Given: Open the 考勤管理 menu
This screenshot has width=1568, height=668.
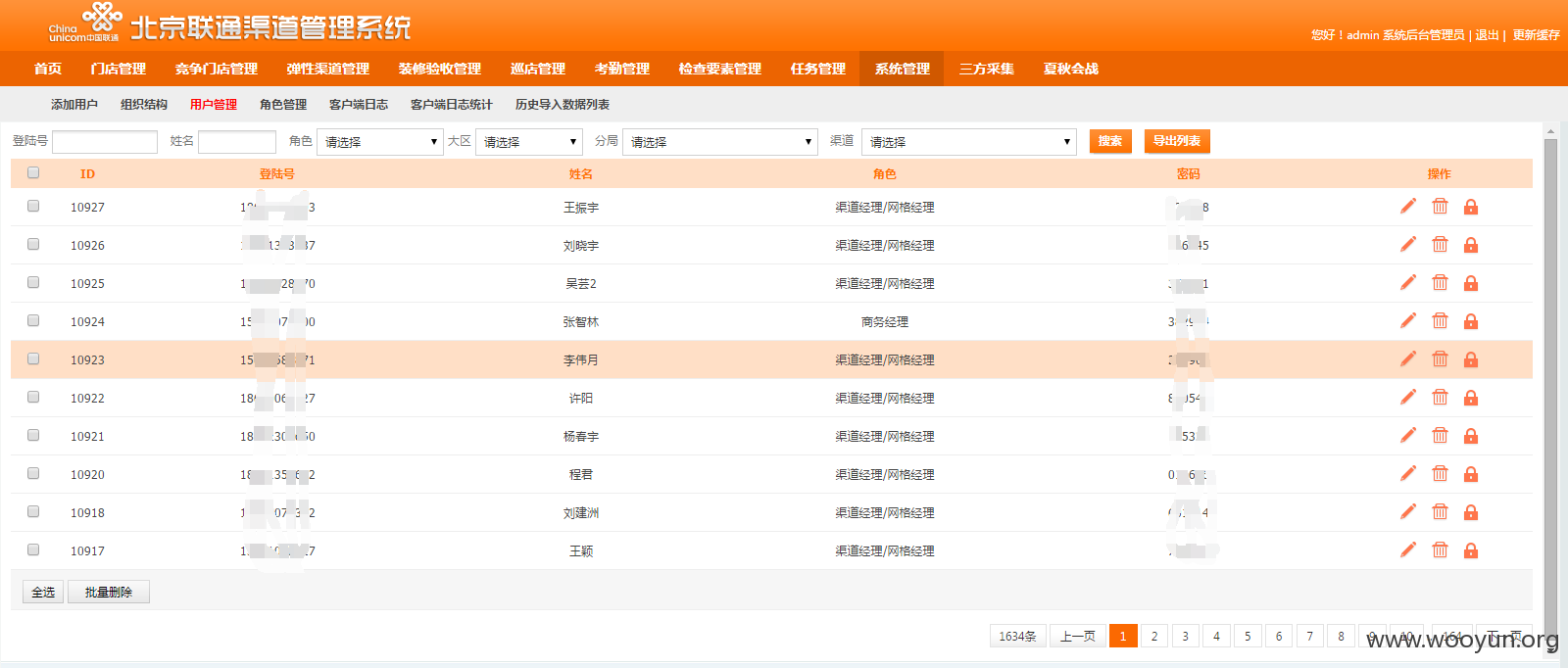Looking at the screenshot, I should 622,69.
